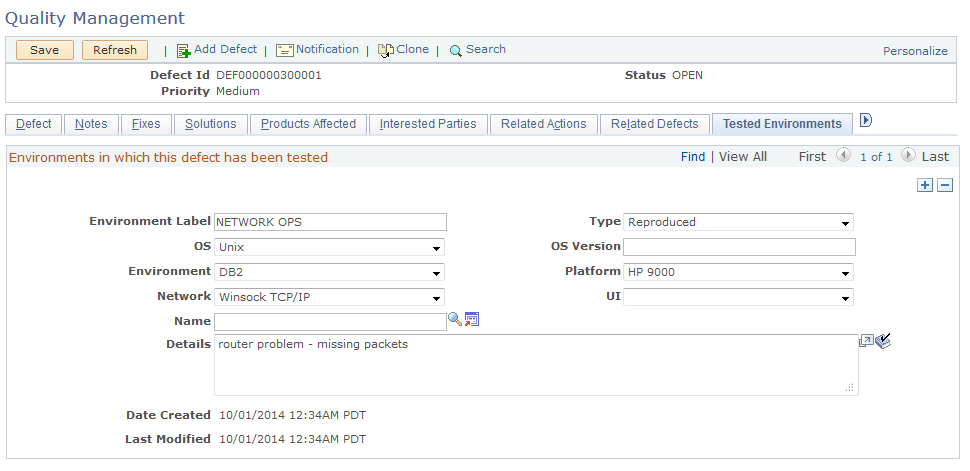The width and height of the screenshot is (970, 471).
Task: Expand the Type dropdown showing Reproduced
Action: point(738,222)
